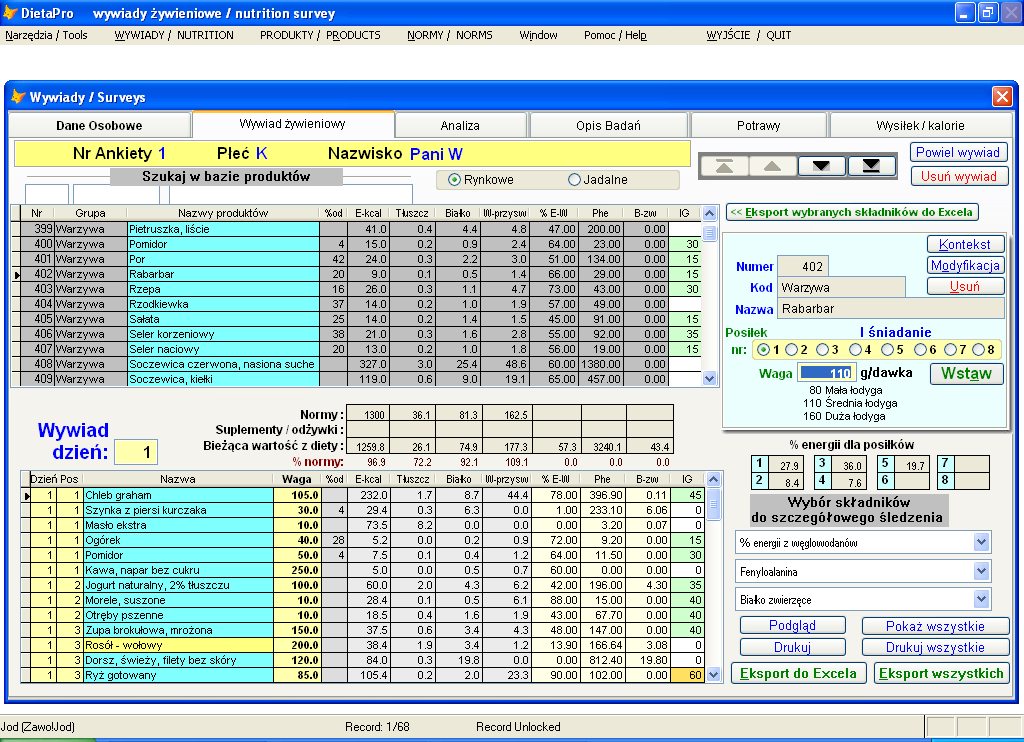Viewport: 1024px width, 742px height.
Task: Jump to last record navigation arrow
Action: click(871, 167)
